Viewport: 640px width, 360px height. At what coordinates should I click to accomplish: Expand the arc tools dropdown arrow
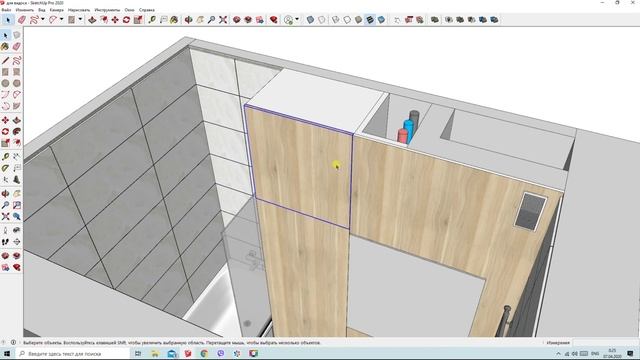click(x=61, y=19)
